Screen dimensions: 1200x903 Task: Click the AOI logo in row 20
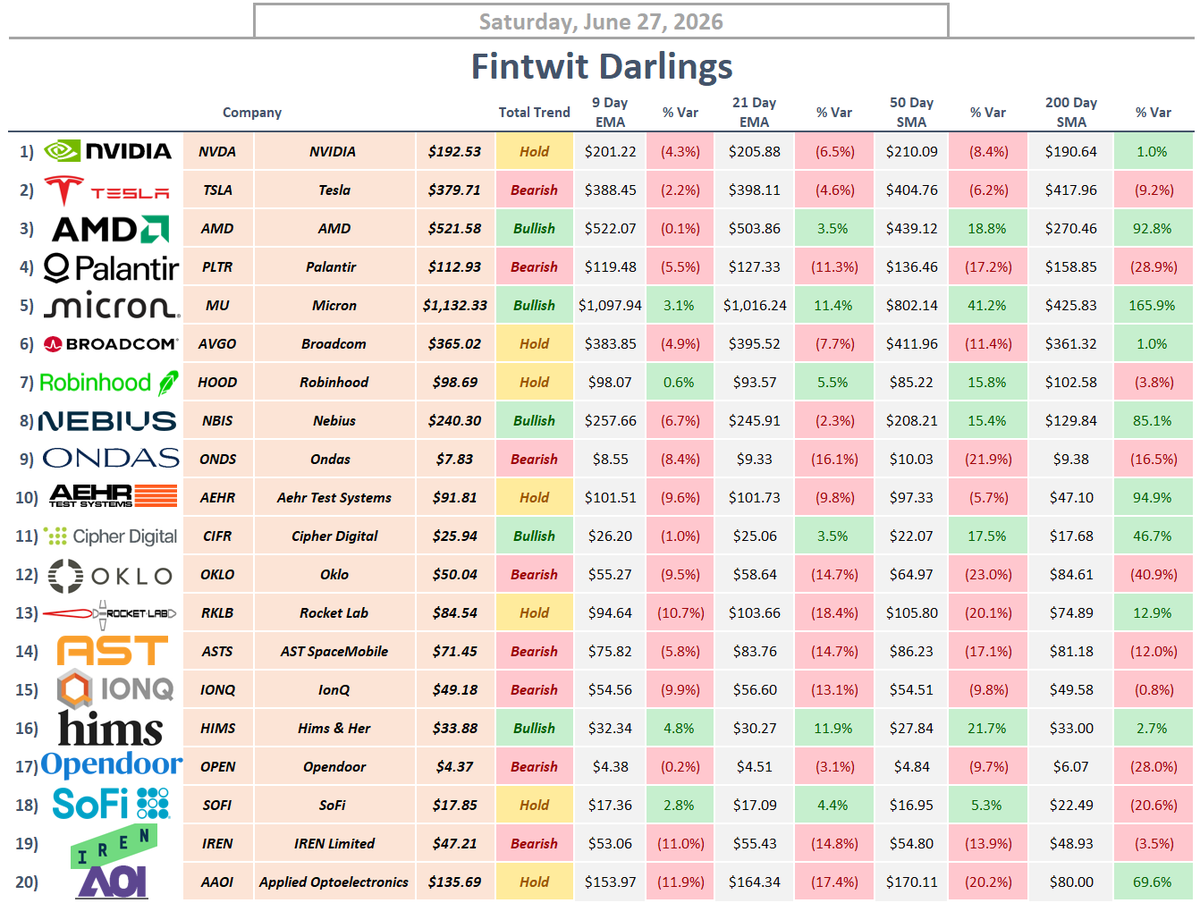tap(113, 882)
